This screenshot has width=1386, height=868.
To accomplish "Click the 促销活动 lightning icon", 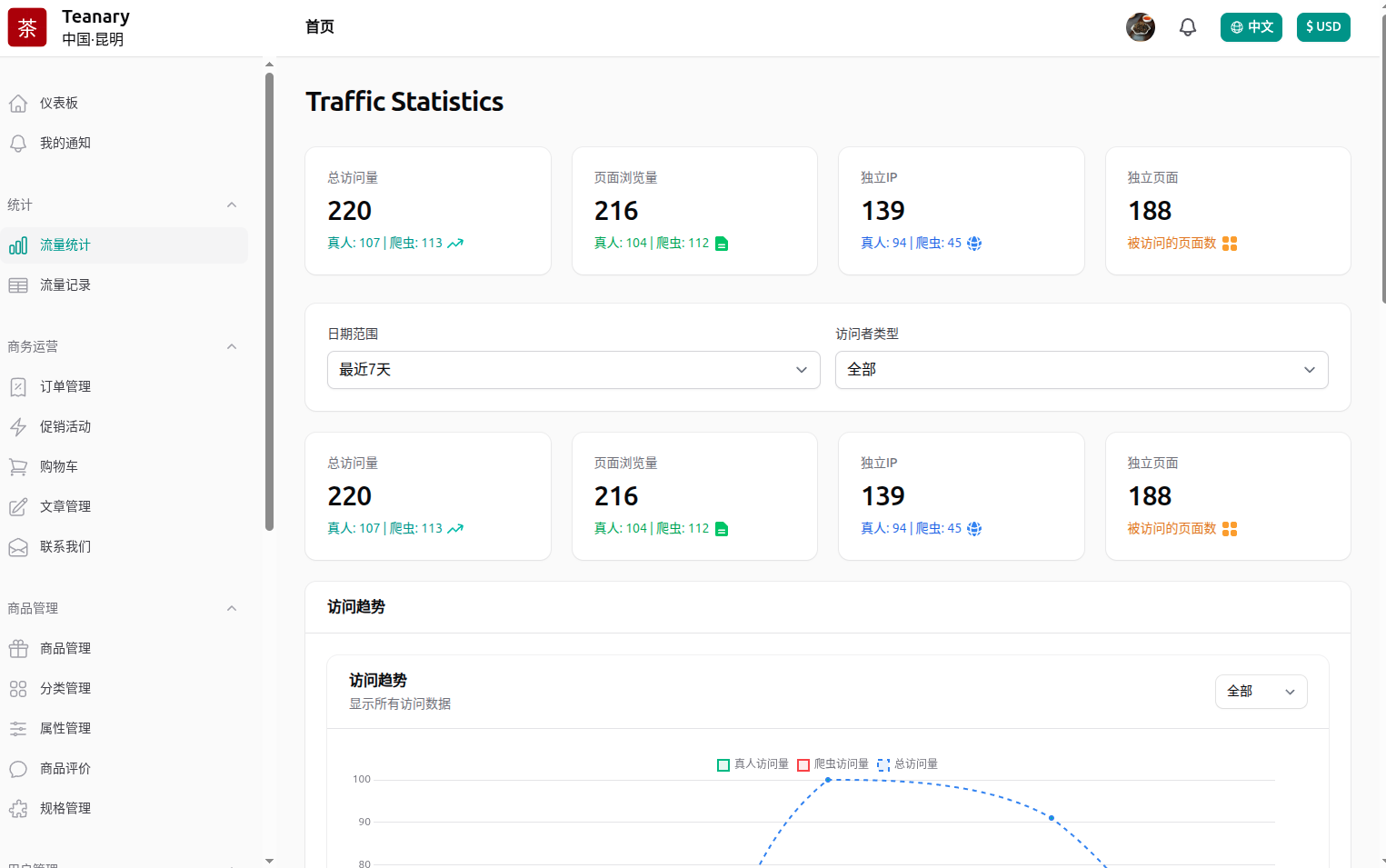I will (x=18, y=426).
